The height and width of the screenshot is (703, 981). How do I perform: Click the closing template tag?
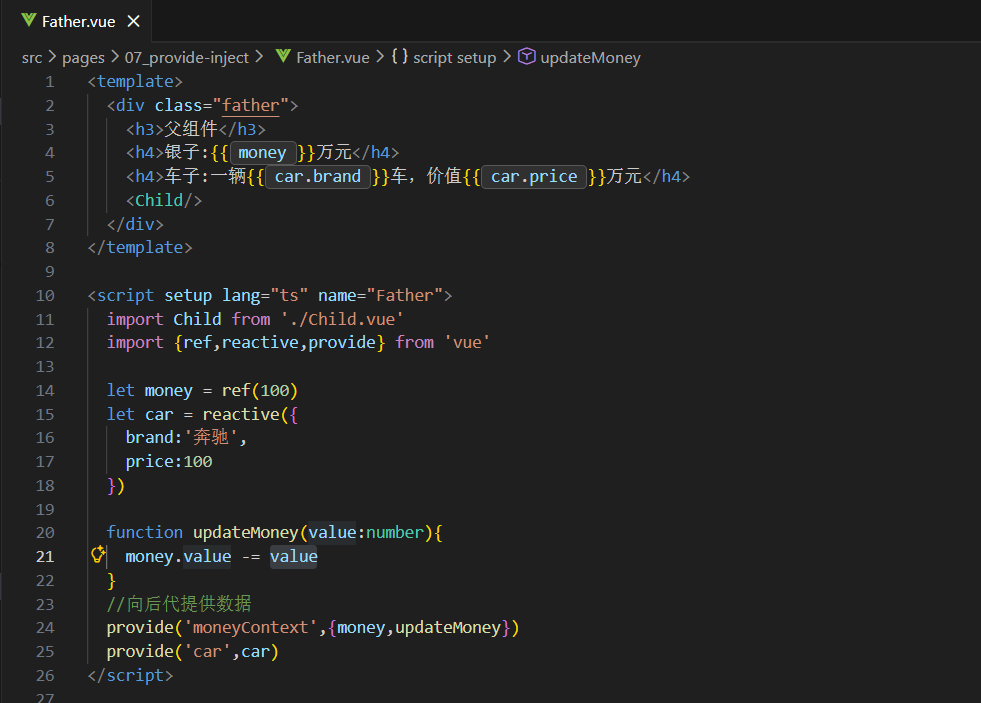coord(140,248)
